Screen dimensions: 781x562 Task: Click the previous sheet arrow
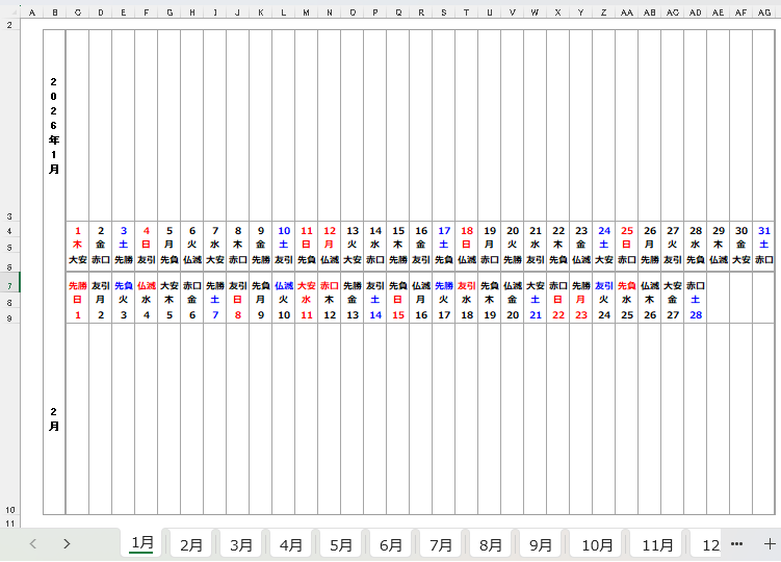(x=33, y=544)
